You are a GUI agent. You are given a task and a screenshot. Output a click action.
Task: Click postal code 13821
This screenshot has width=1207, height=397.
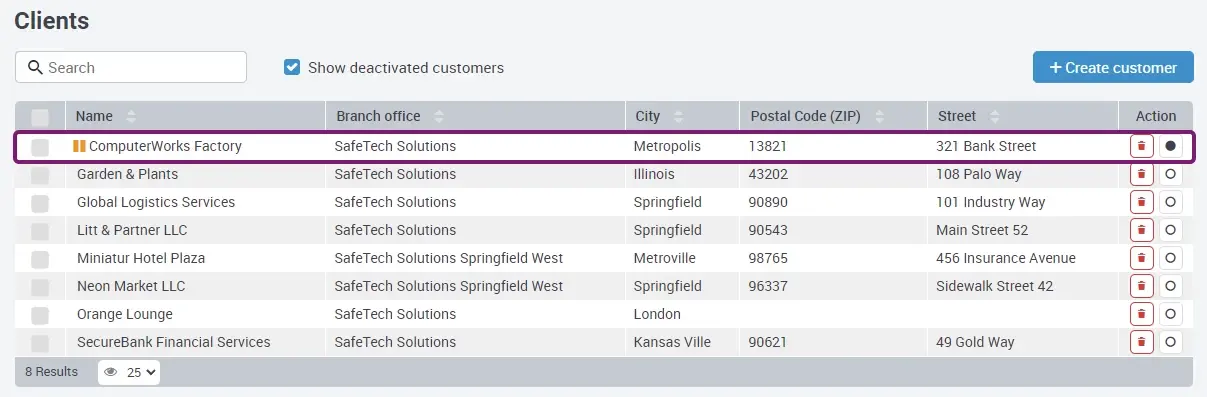769,146
